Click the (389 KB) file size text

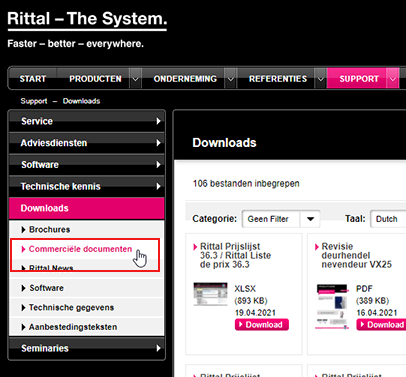(x=373, y=301)
